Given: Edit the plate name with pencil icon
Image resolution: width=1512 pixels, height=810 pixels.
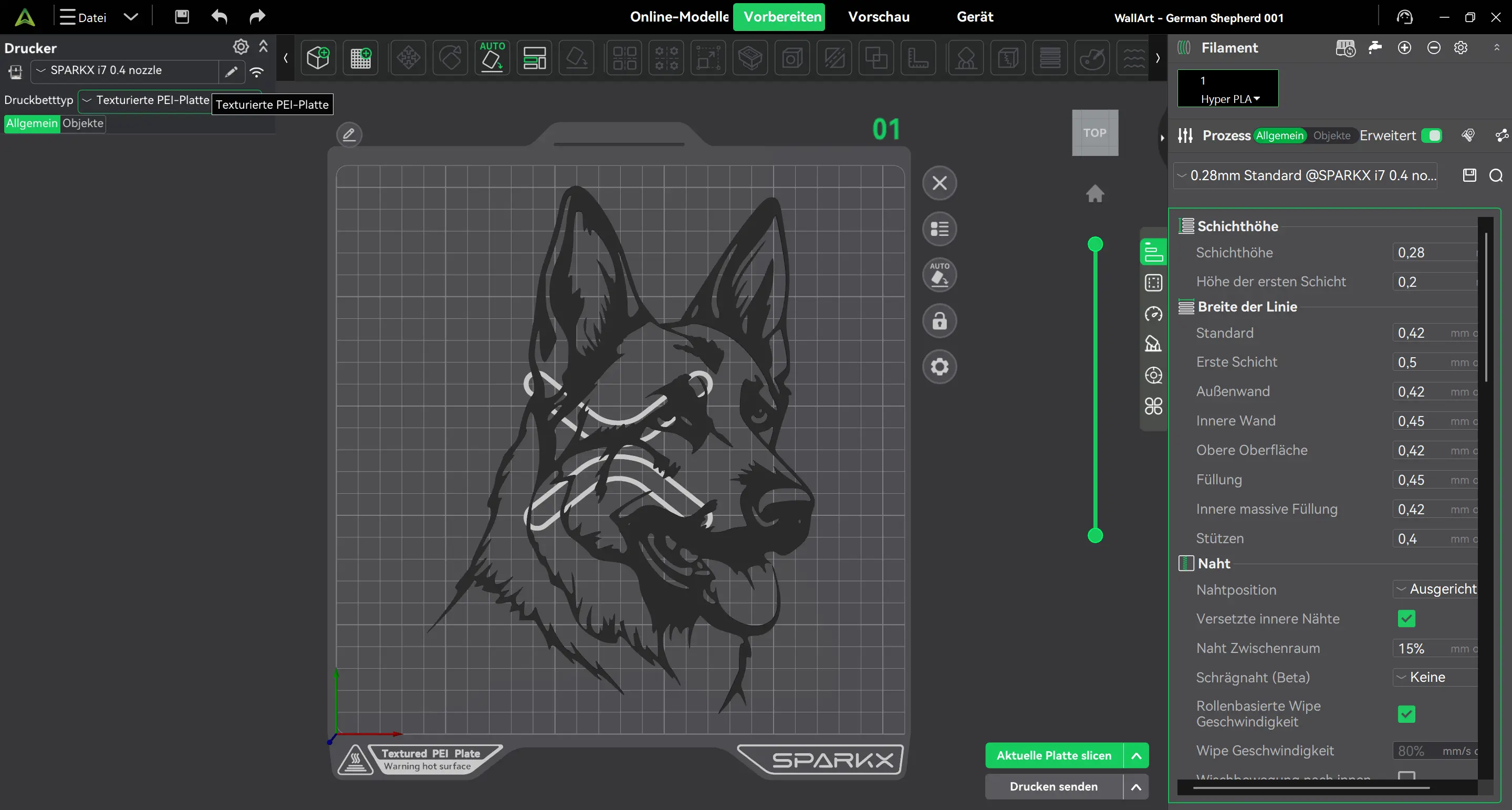Looking at the screenshot, I should coord(349,134).
